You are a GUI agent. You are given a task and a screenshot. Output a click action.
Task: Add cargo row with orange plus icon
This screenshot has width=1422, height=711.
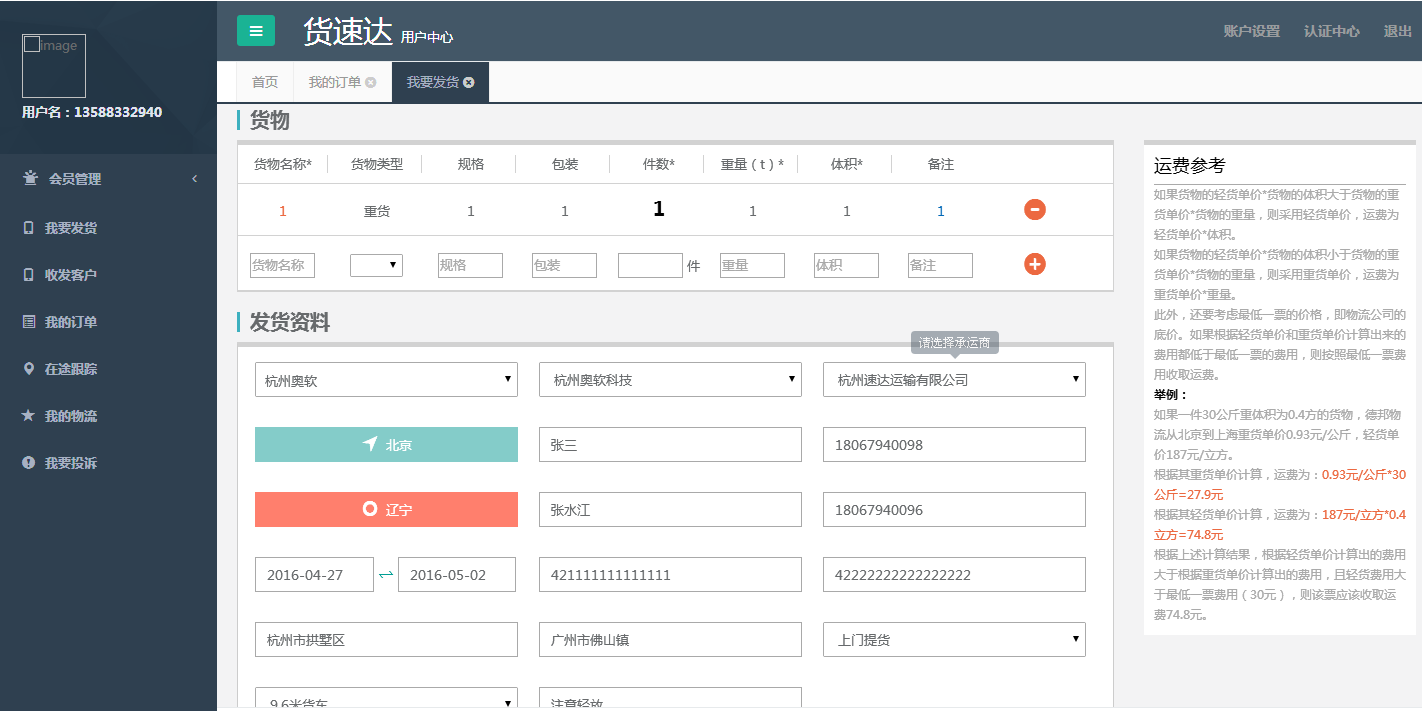pyautogui.click(x=1035, y=264)
